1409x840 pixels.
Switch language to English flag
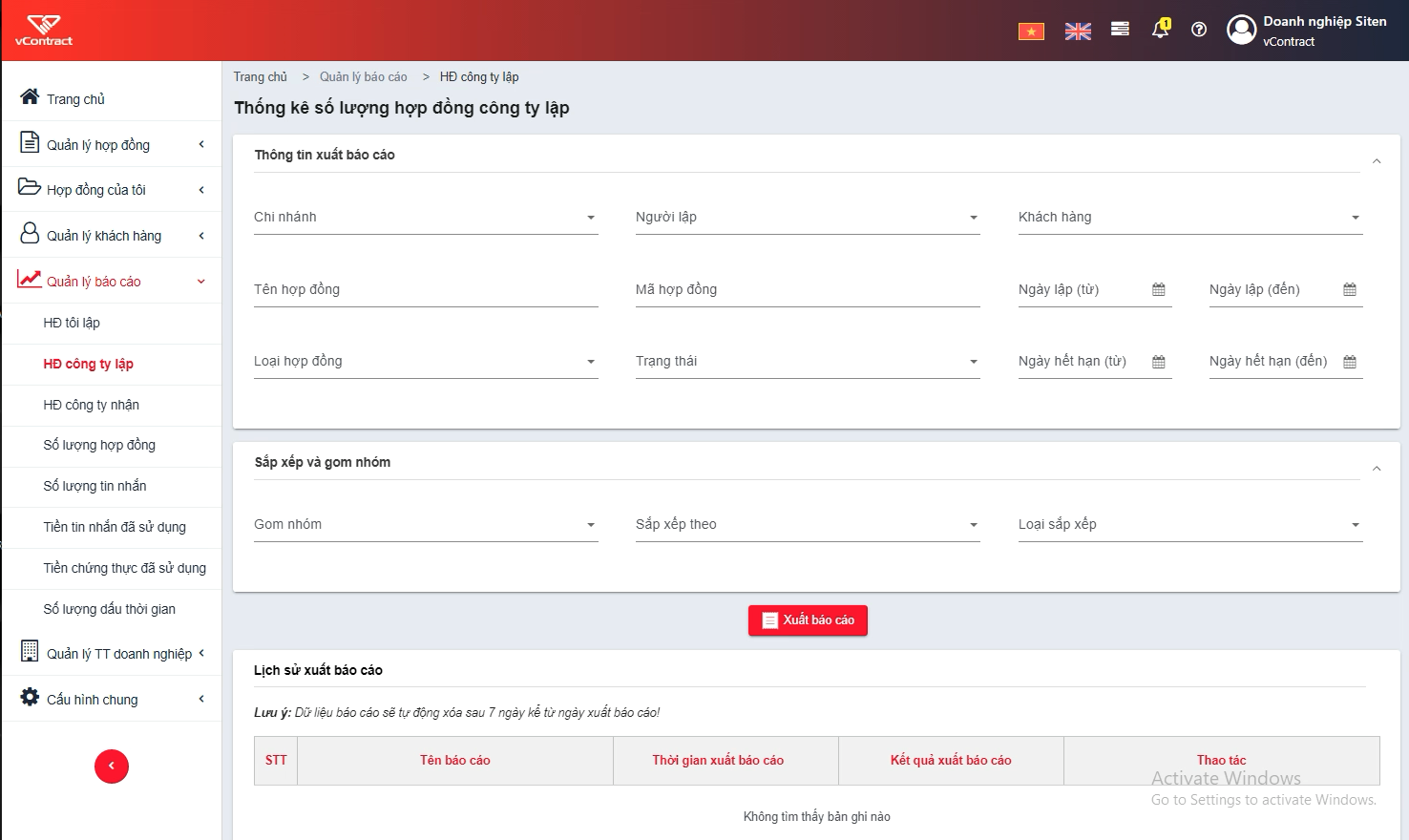pos(1078,31)
